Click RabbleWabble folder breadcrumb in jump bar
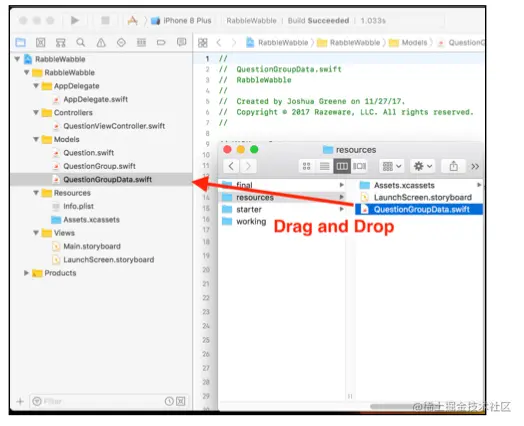 [349, 43]
